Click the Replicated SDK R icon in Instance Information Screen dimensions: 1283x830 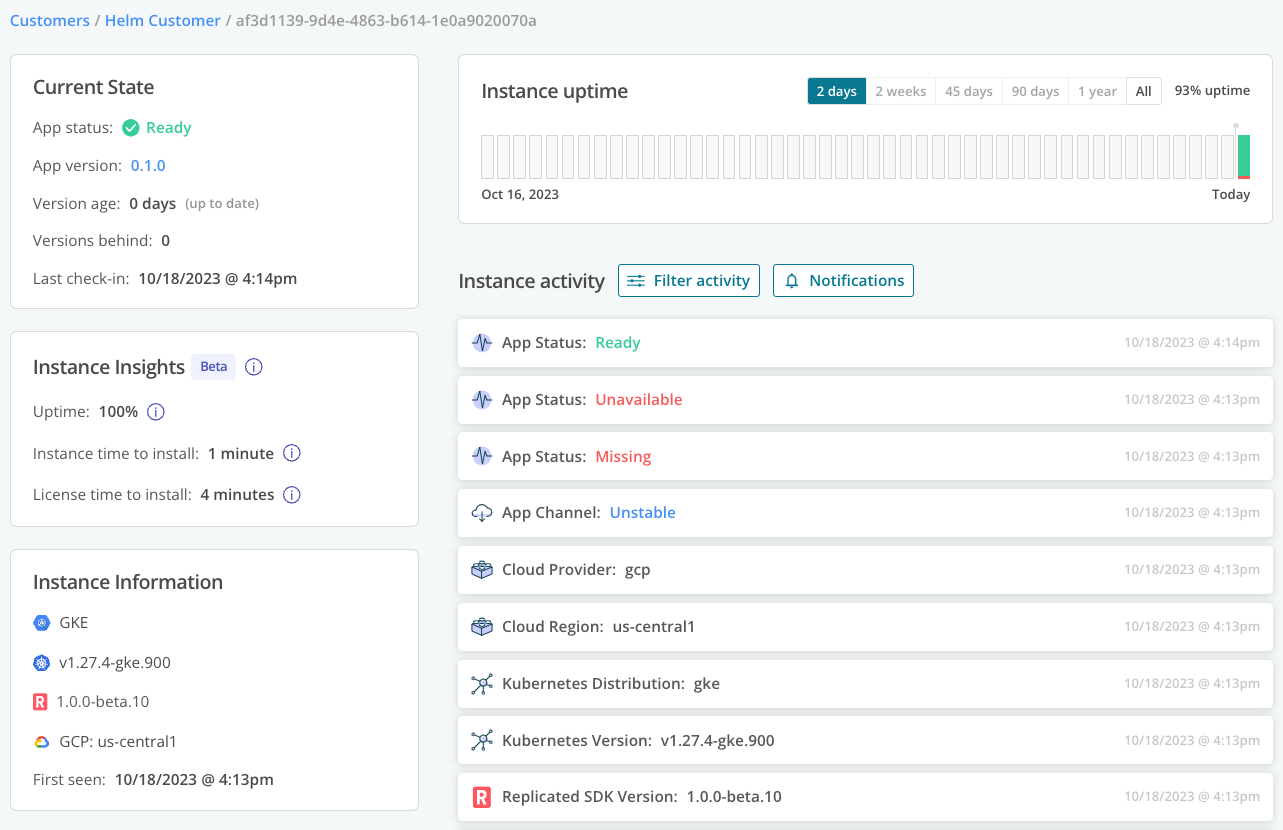(x=39, y=701)
